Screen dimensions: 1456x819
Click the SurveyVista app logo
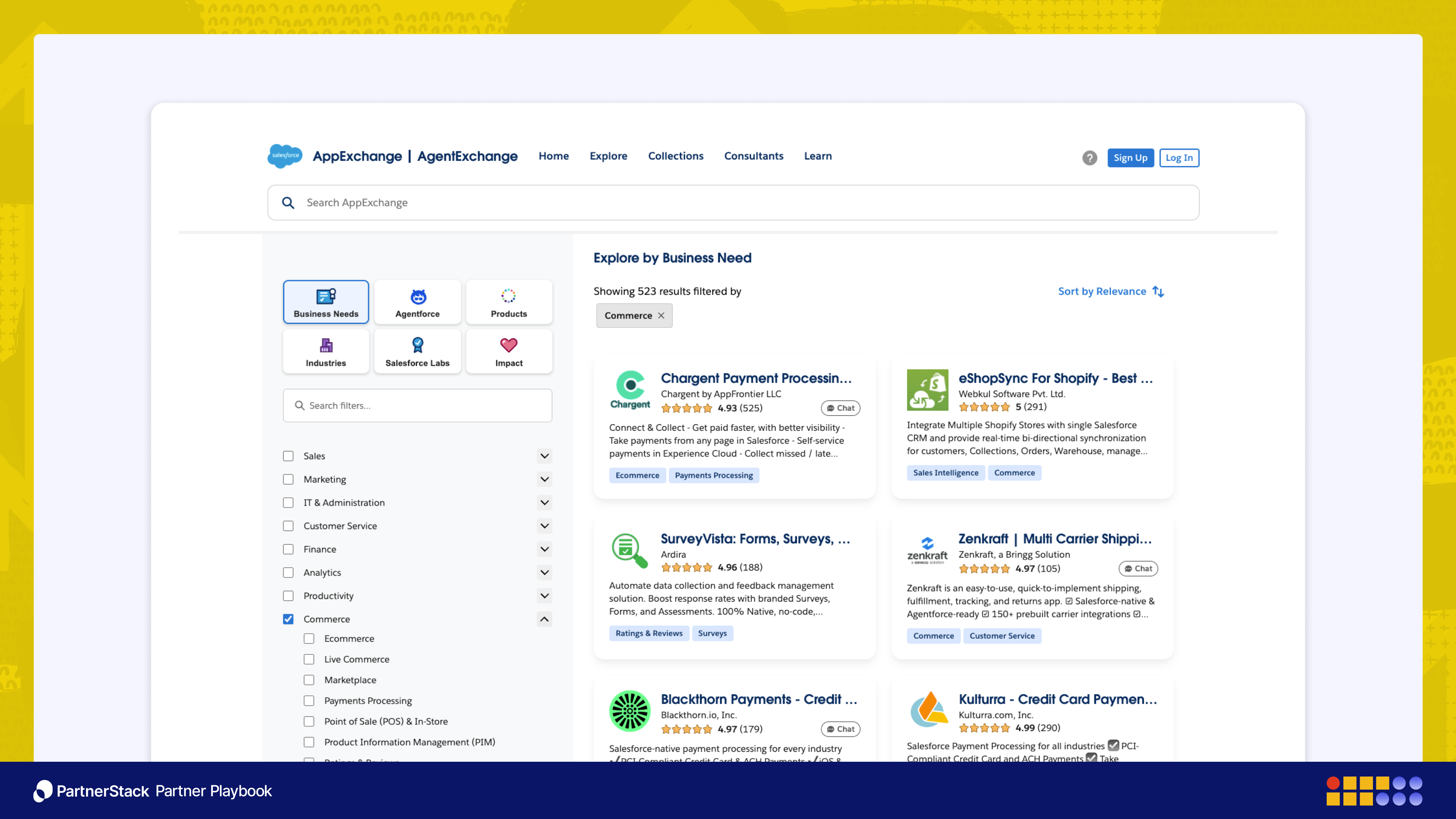630,551
